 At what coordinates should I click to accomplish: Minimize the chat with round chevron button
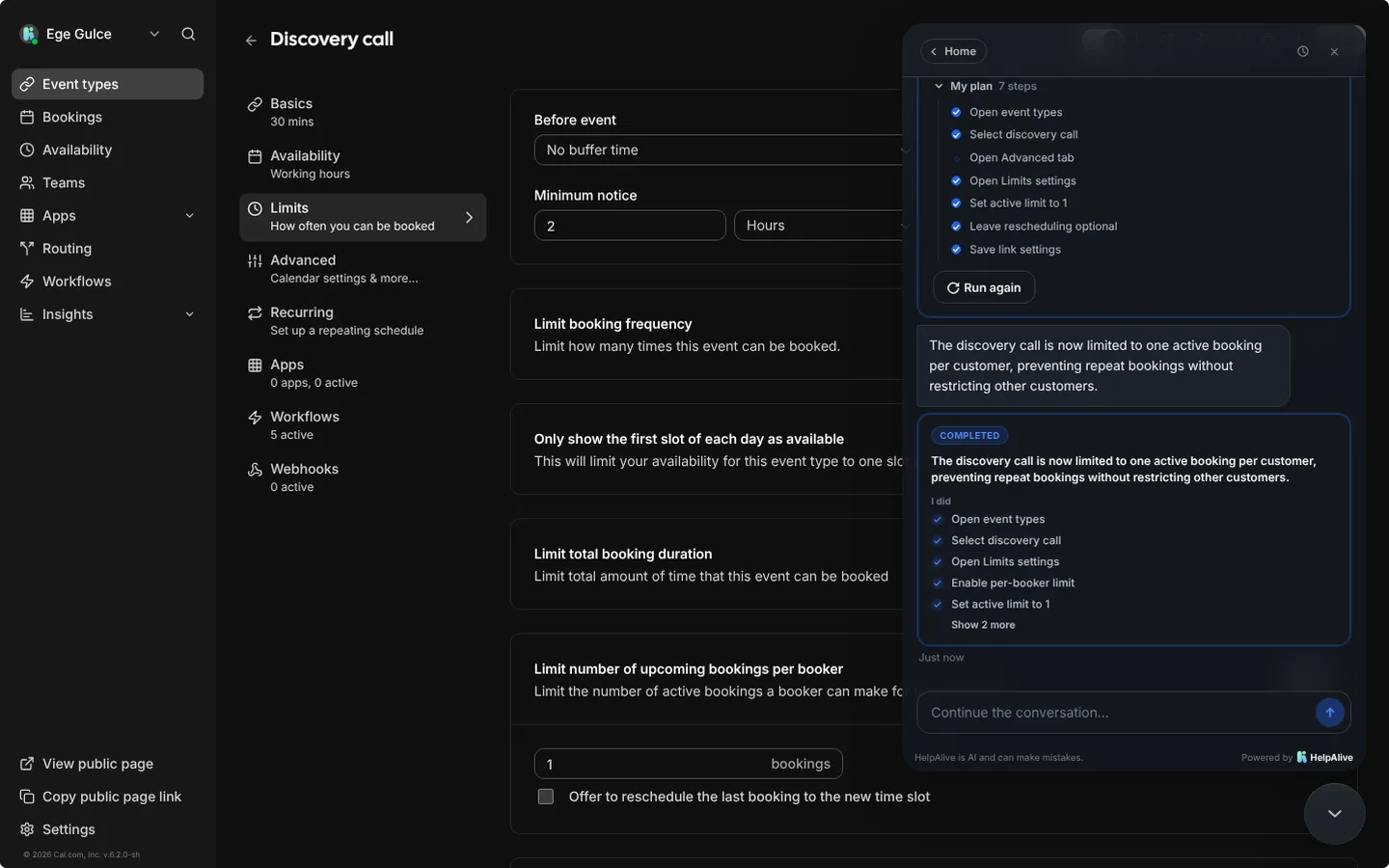tap(1335, 814)
